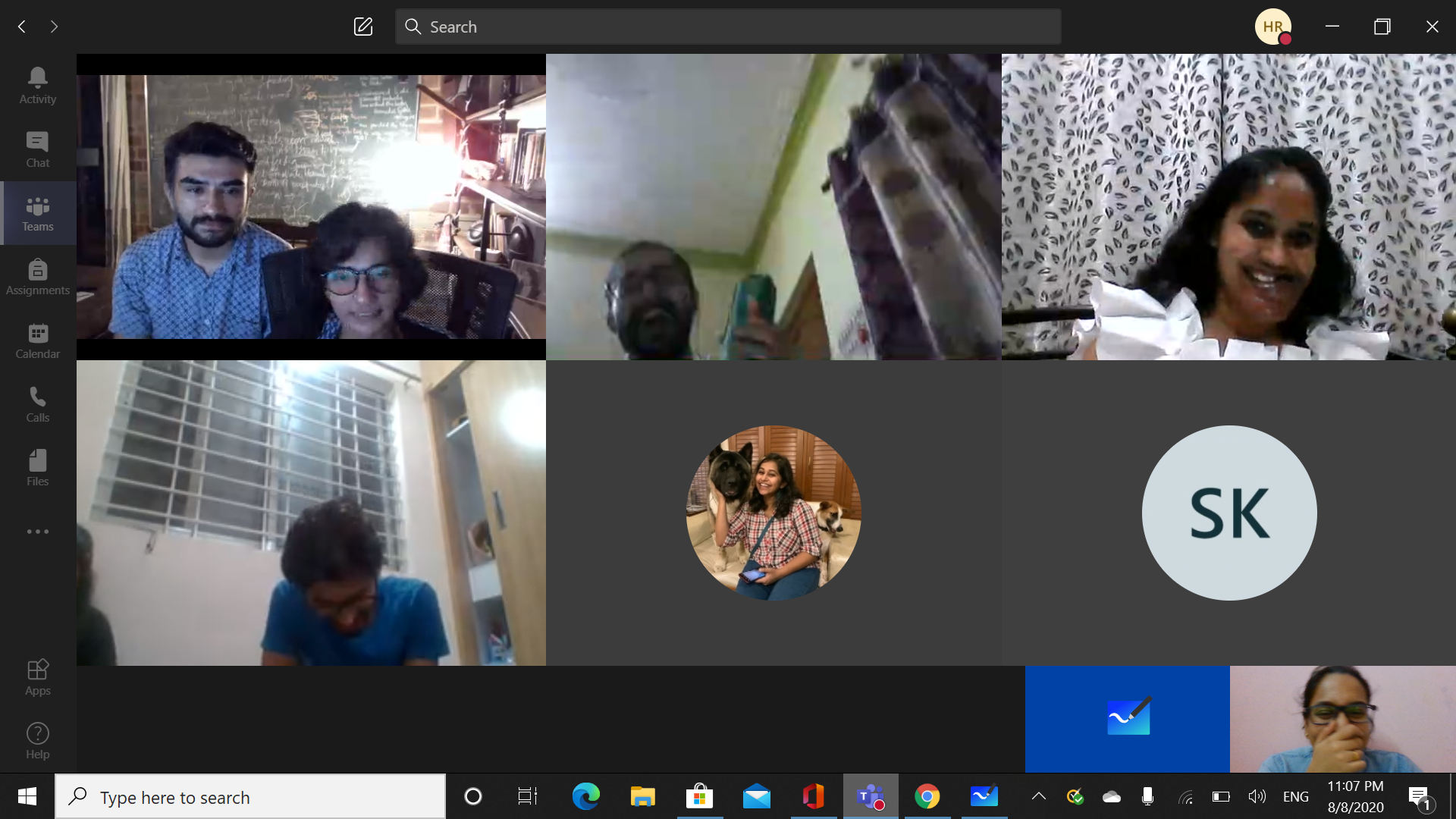
Task: Toggle the taskbar microphone icon
Action: tap(1147, 796)
